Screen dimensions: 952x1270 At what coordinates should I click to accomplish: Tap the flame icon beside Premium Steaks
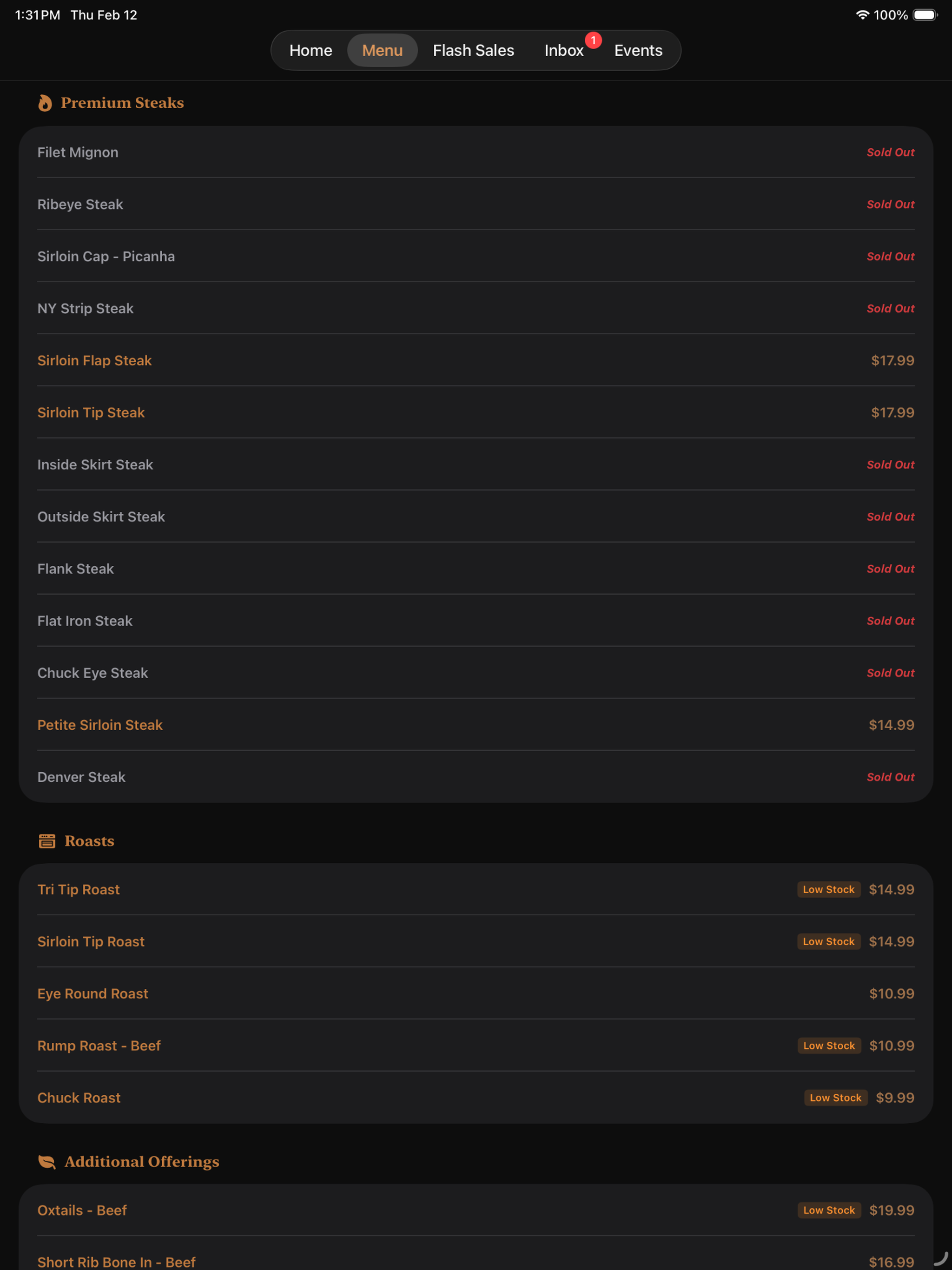coord(45,103)
